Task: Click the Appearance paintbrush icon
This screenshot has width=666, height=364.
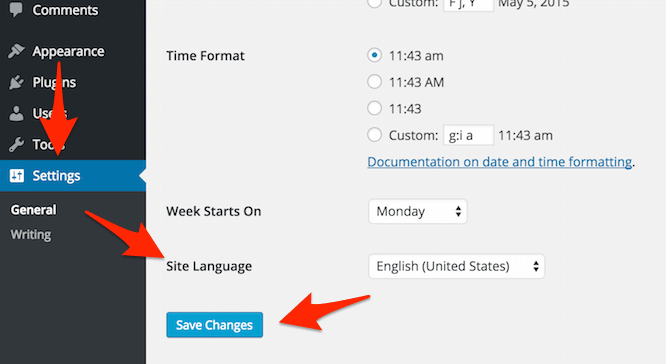Action: coord(16,51)
